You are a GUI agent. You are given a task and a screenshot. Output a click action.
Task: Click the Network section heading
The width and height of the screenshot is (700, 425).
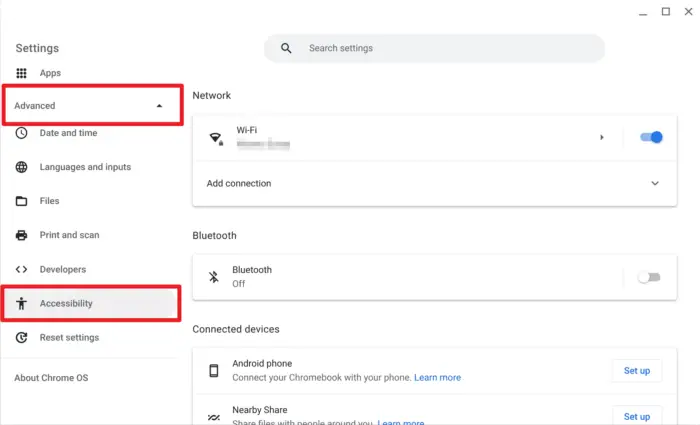click(x=212, y=96)
